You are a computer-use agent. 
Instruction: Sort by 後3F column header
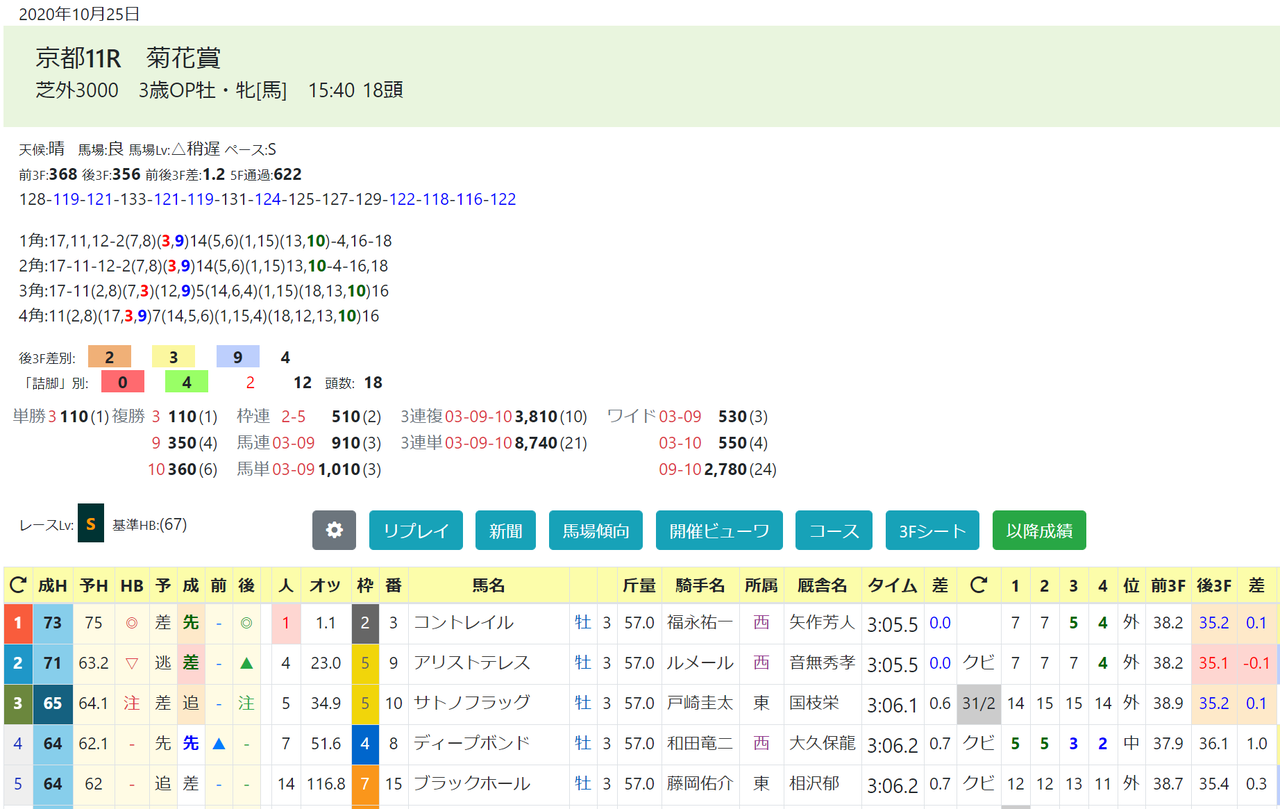(1213, 585)
